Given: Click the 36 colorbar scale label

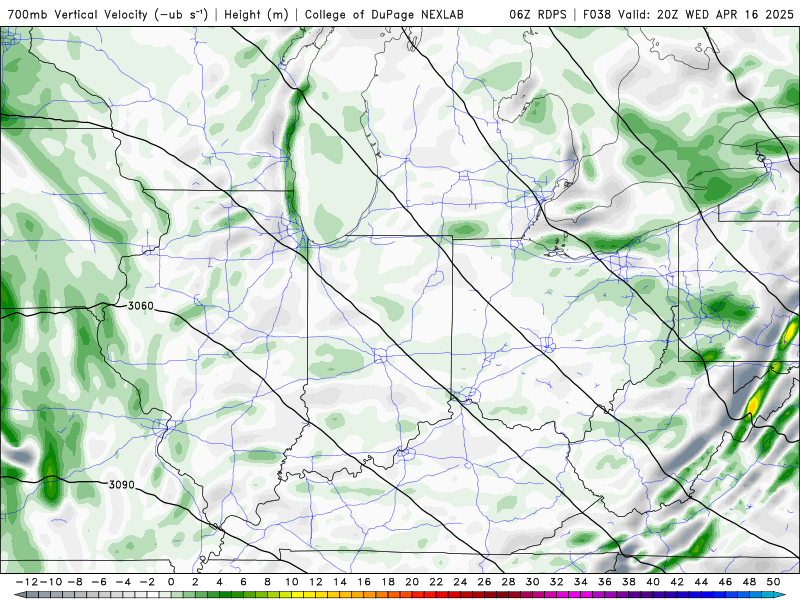Looking at the screenshot, I should tap(605, 582).
